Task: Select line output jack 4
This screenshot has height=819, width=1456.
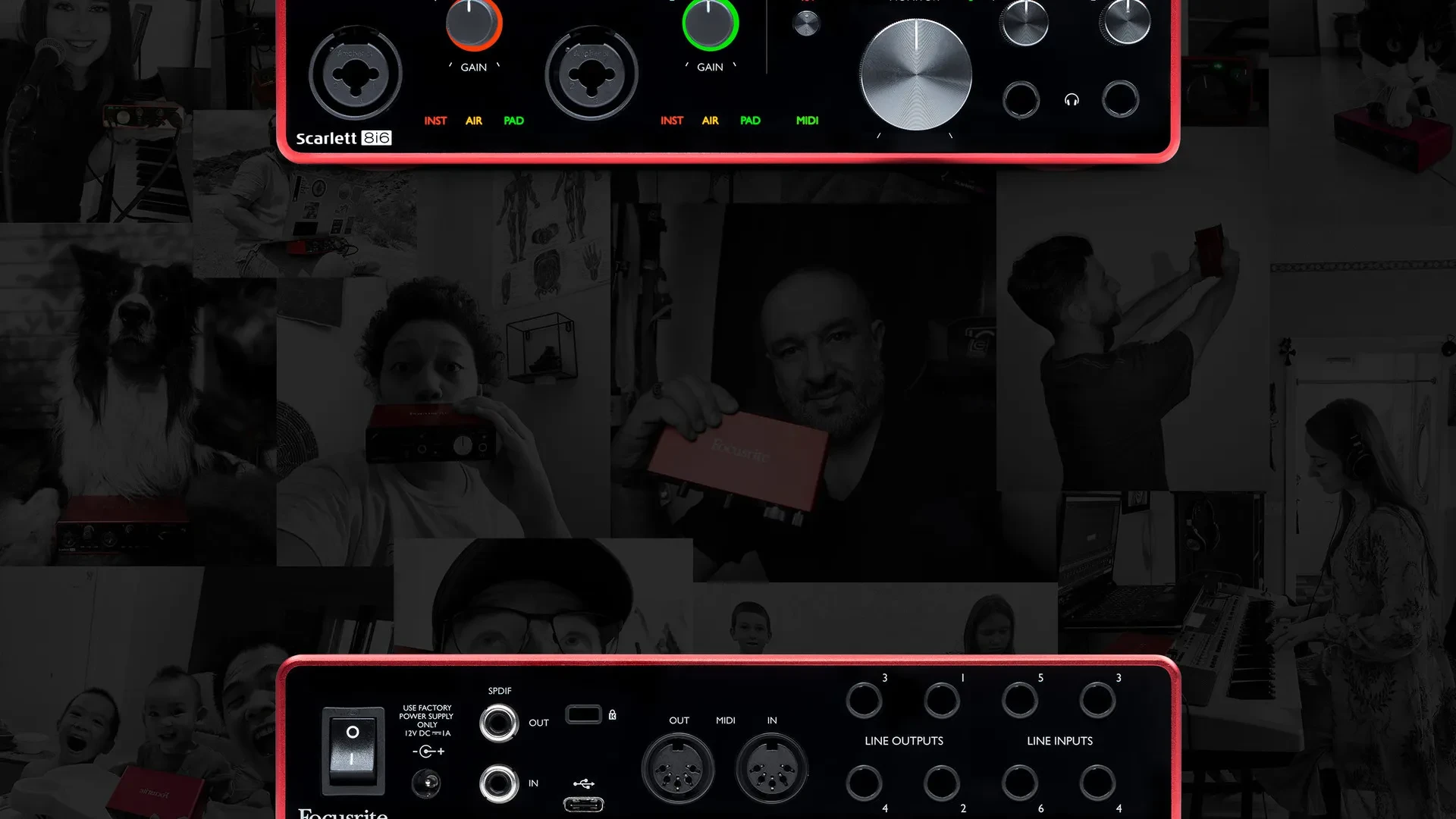Action: (864, 783)
